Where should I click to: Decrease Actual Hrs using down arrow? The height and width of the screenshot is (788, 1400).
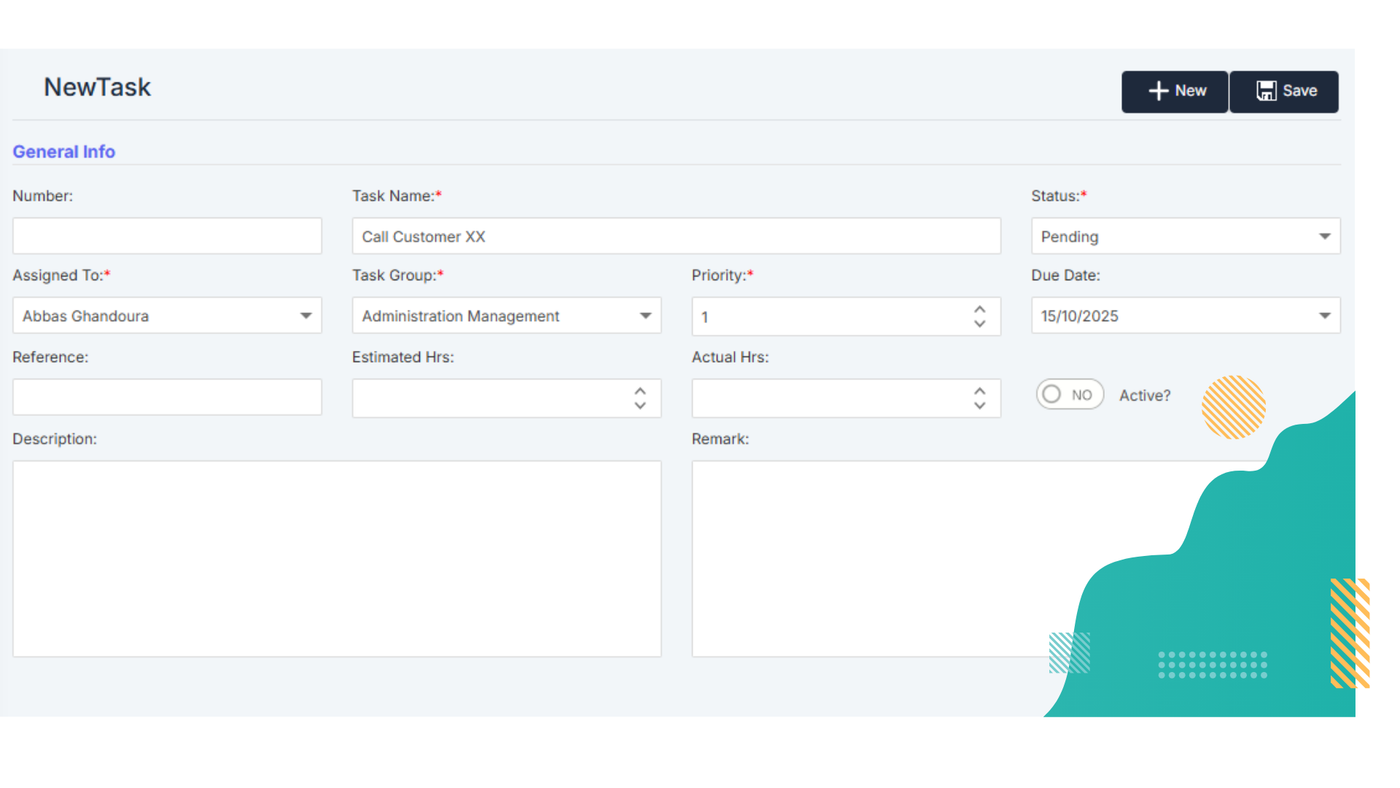coord(979,406)
